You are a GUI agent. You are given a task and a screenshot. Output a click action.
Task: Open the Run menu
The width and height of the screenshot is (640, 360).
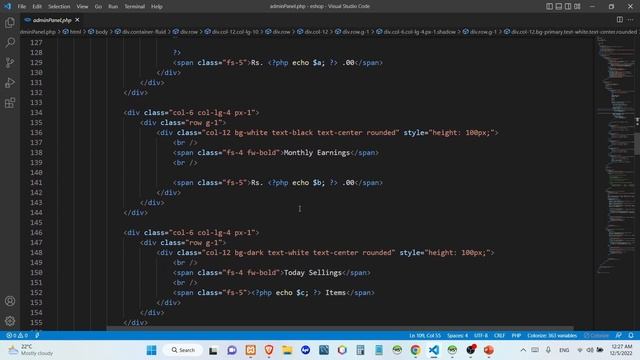pos(113,7)
